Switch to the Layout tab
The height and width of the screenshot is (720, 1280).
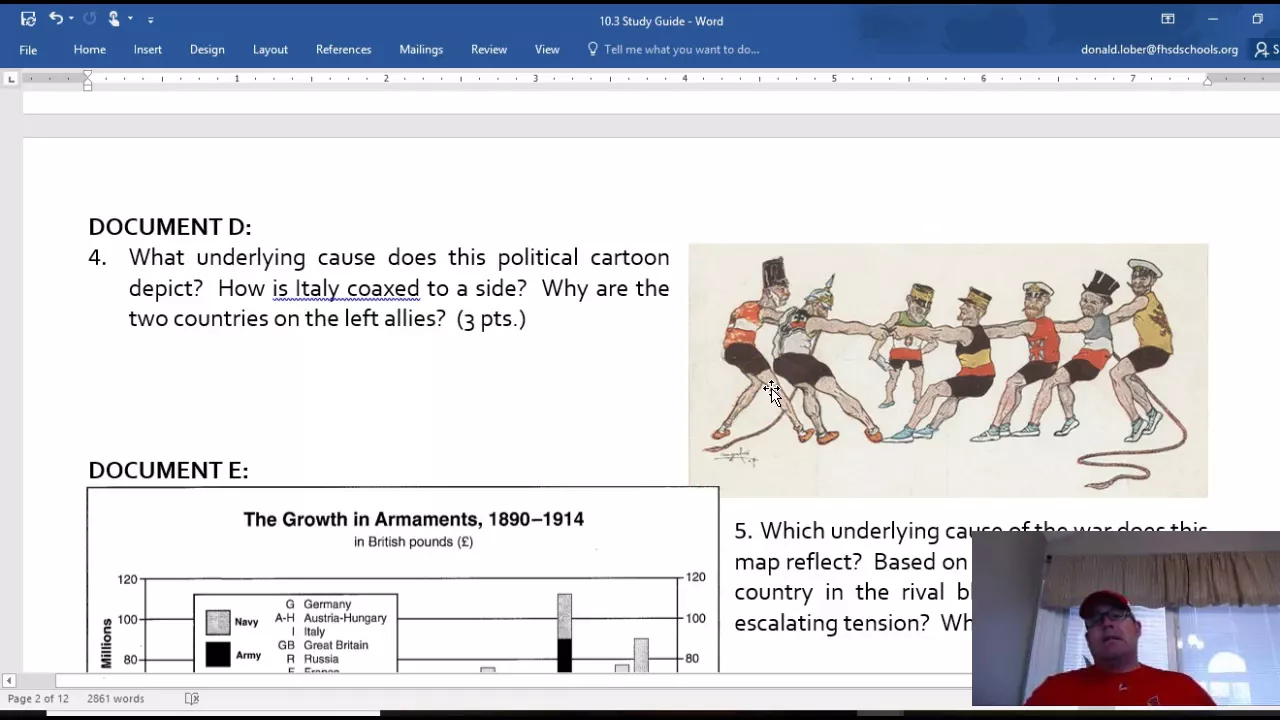[x=270, y=50]
